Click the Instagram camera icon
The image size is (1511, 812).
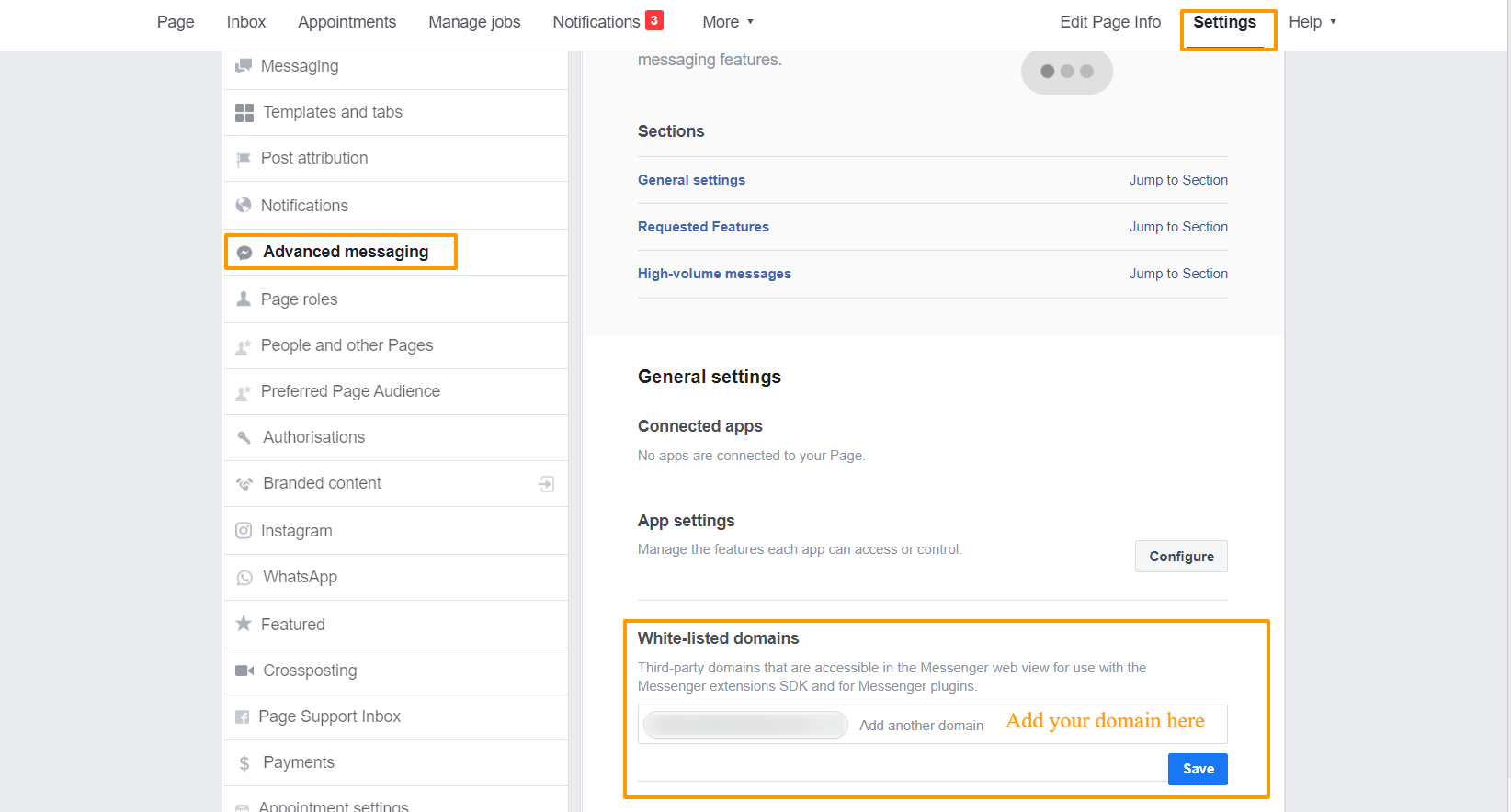244,530
